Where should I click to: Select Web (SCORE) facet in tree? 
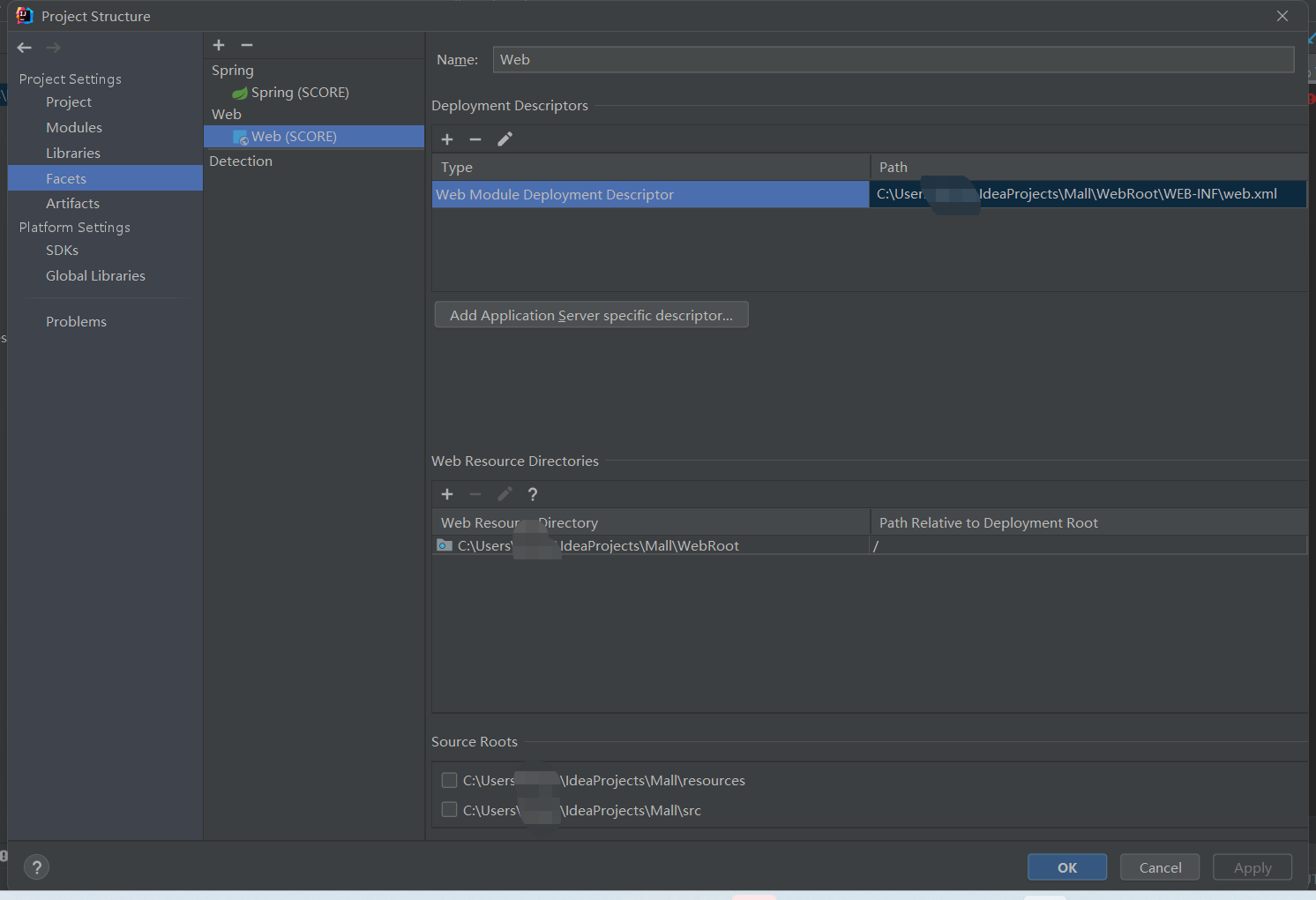pyautogui.click(x=294, y=137)
